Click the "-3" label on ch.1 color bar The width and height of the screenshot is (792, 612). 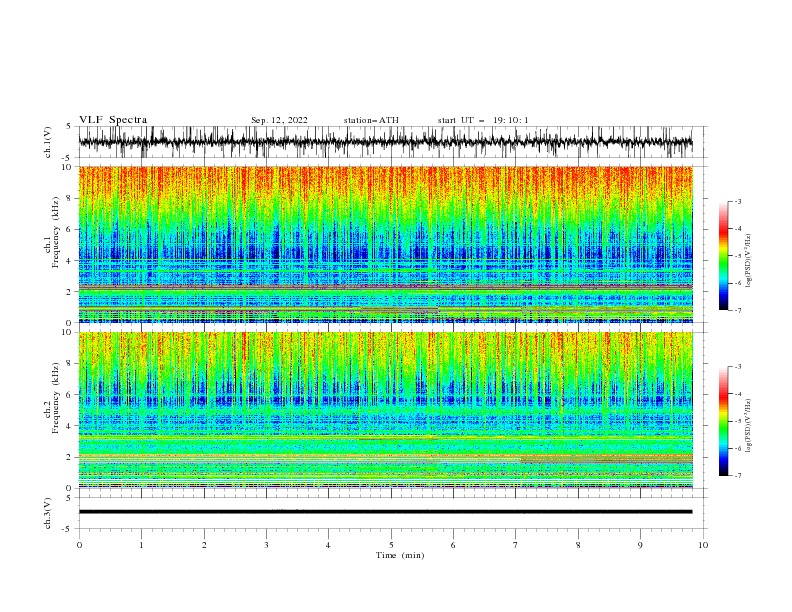(x=737, y=201)
